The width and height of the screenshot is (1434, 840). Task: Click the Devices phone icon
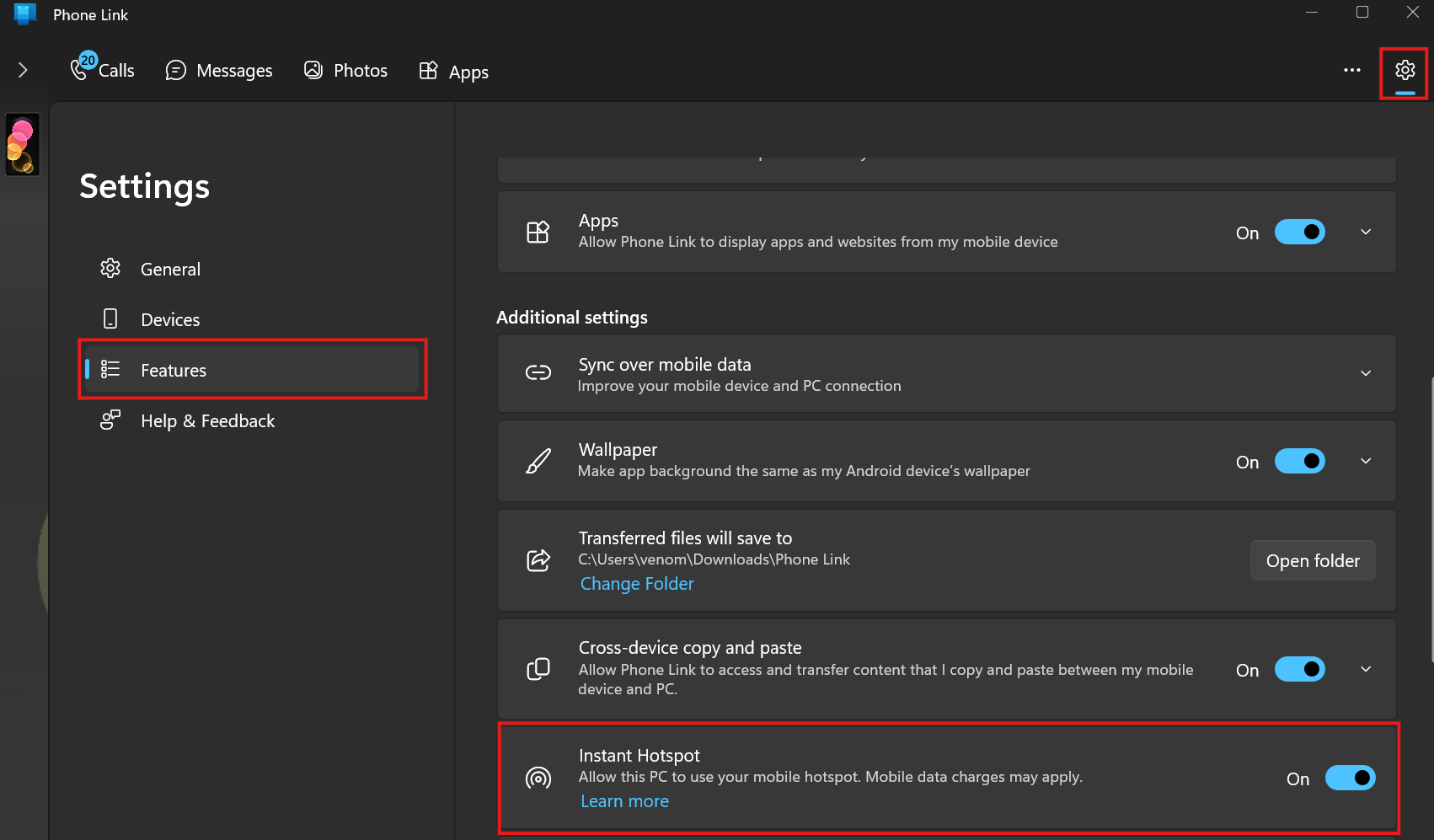click(x=110, y=318)
